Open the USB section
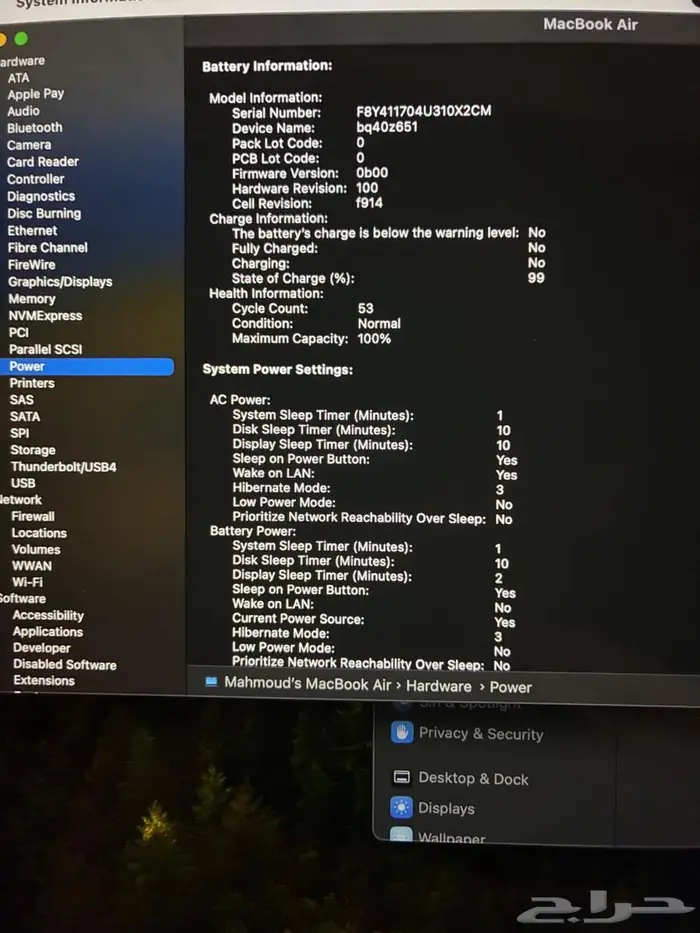The image size is (700, 933). coord(23,483)
